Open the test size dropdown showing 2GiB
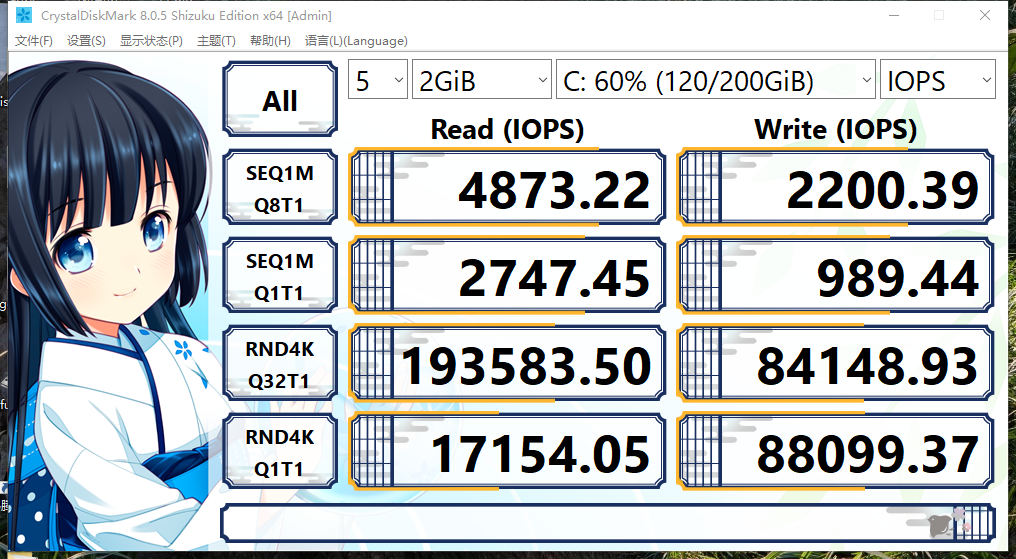 481,80
